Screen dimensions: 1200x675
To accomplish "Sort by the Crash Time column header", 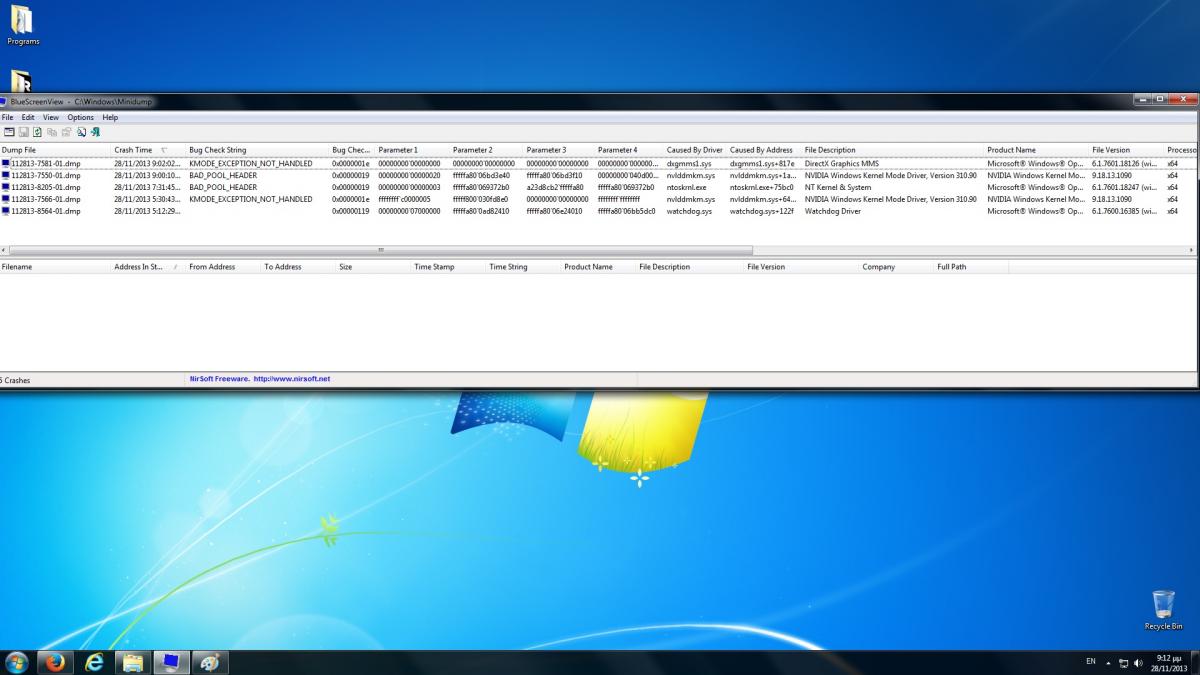I will (x=149, y=150).
